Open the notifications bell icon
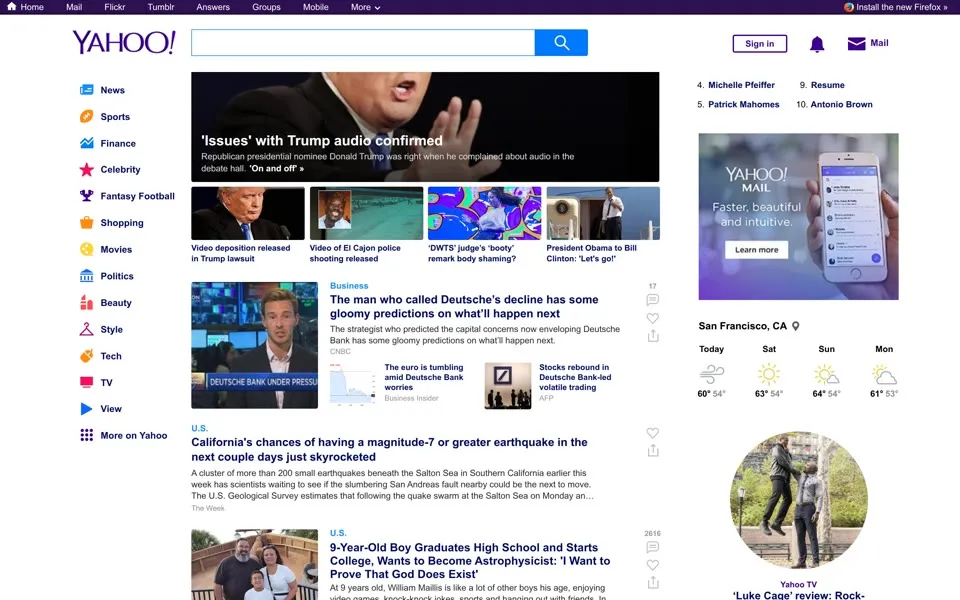Viewport: 960px width, 600px height. point(817,44)
